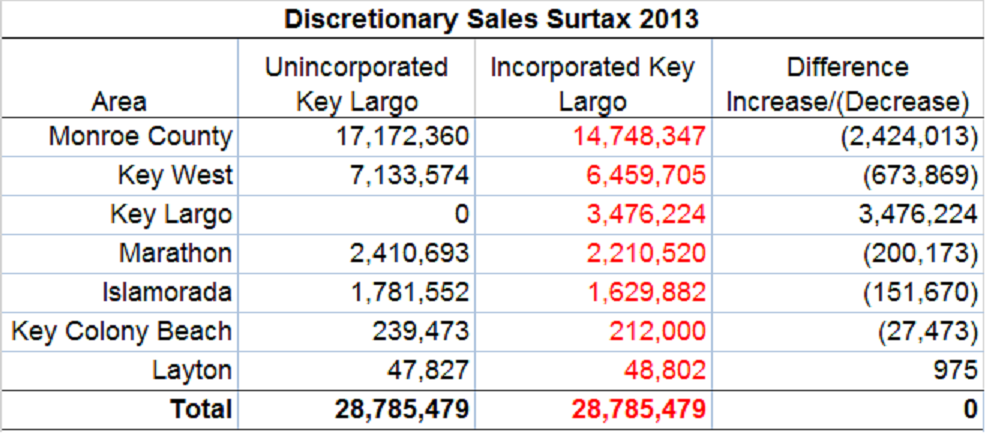
Task: Select the "Islamorada" row label
Action: tap(167, 292)
